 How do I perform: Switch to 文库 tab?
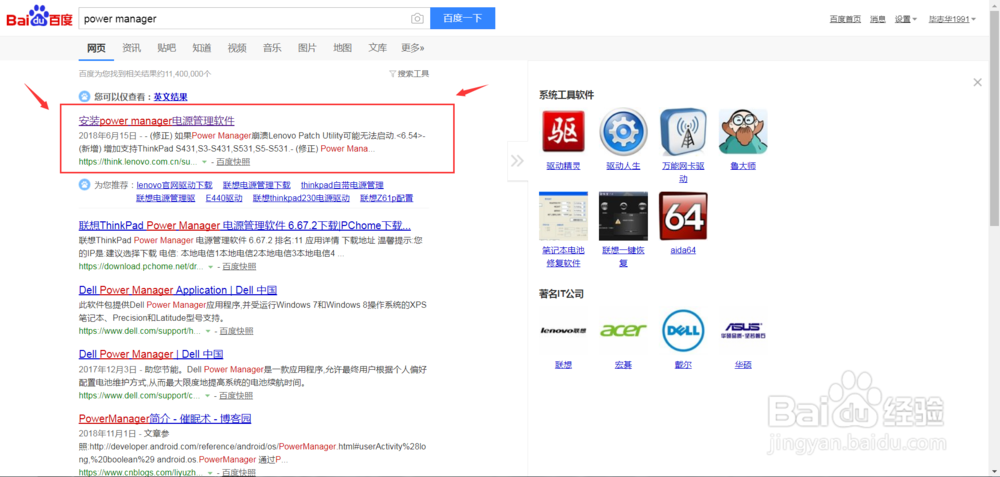(378, 48)
